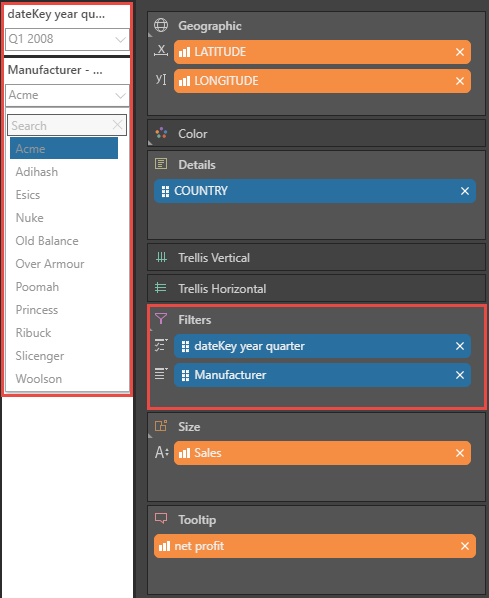Remove the LATITUDE chip

click(x=460, y=52)
